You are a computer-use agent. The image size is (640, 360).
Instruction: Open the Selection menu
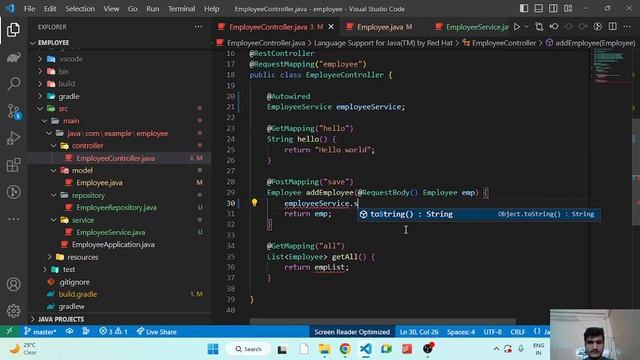click(80, 9)
